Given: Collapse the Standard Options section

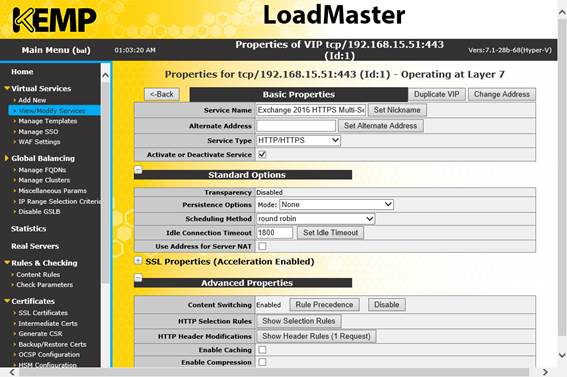Looking at the screenshot, I should coord(138,170).
